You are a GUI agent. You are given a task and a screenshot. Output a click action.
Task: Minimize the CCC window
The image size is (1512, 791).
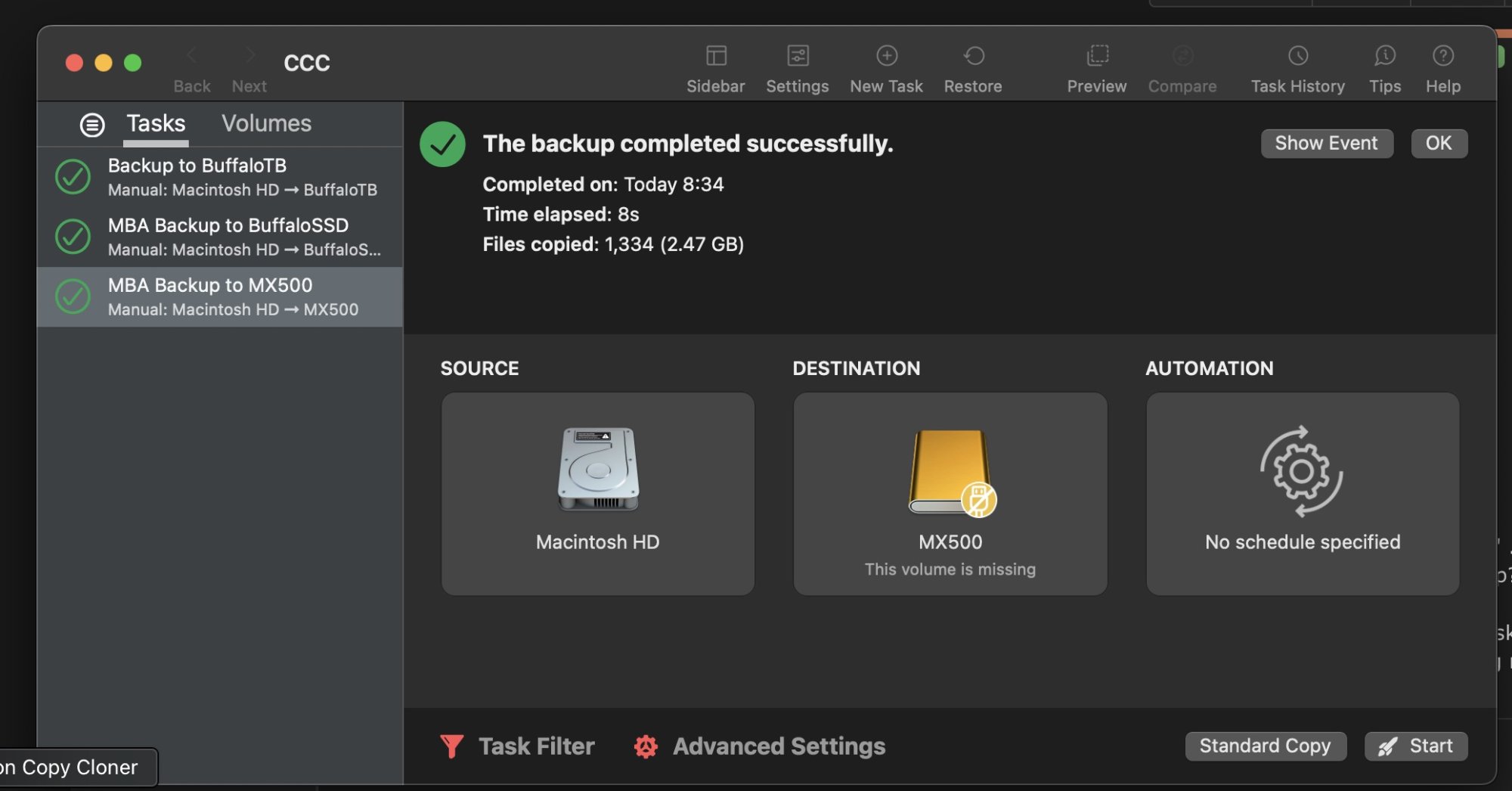click(x=104, y=63)
